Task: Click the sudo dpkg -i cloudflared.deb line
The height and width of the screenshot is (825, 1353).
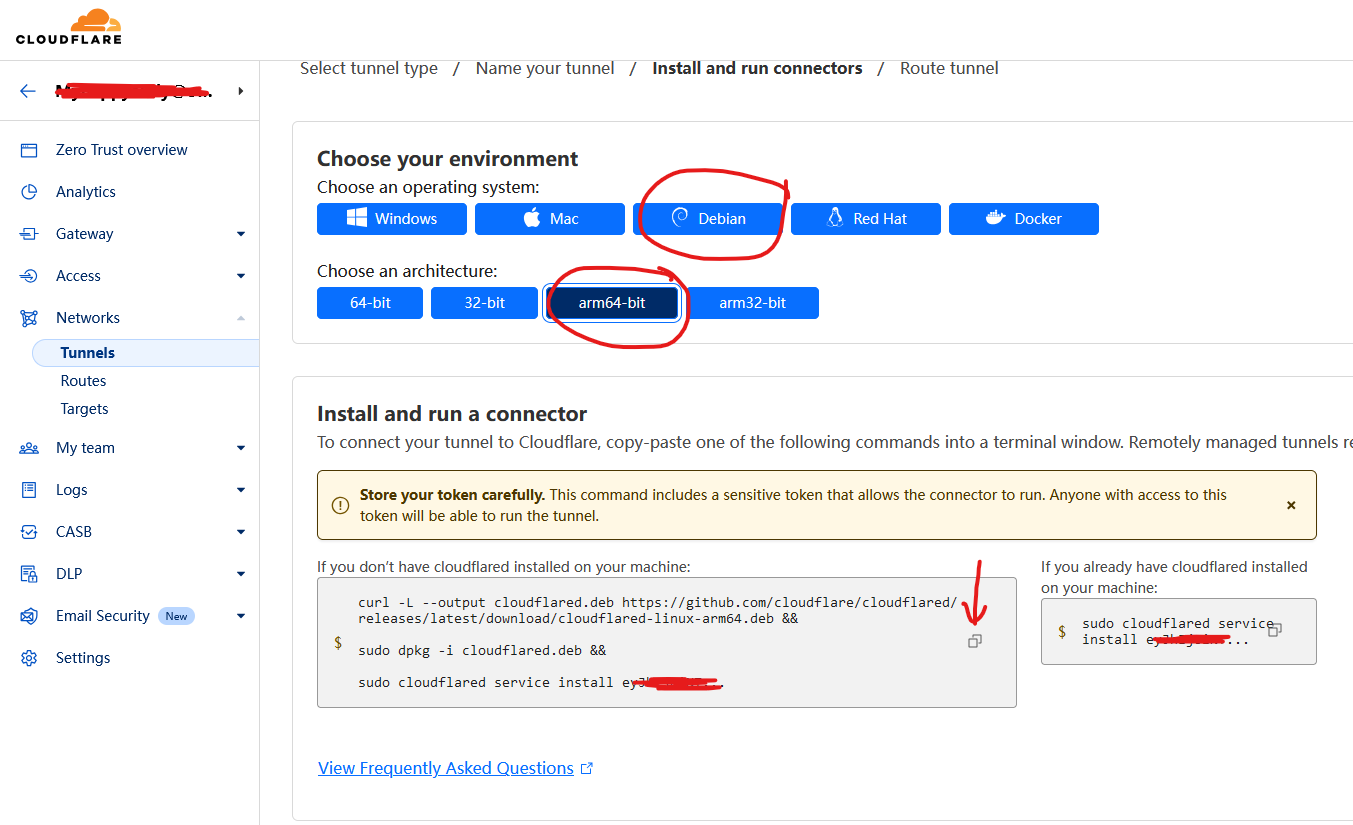Action: pyautogui.click(x=482, y=651)
